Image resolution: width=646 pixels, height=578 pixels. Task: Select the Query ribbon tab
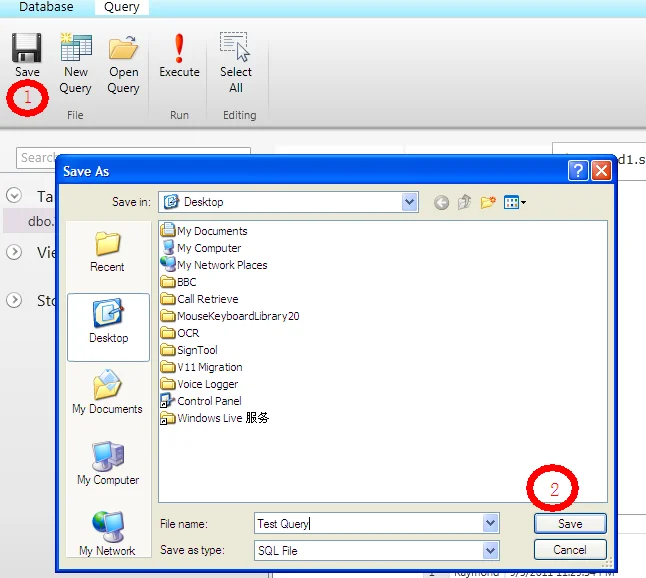pyautogui.click(x=122, y=7)
